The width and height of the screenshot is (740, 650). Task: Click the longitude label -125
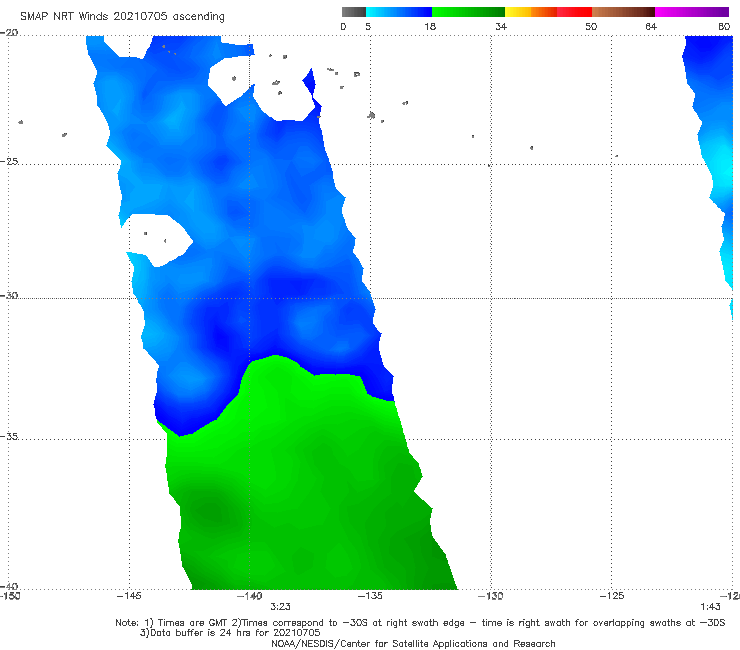612,596
